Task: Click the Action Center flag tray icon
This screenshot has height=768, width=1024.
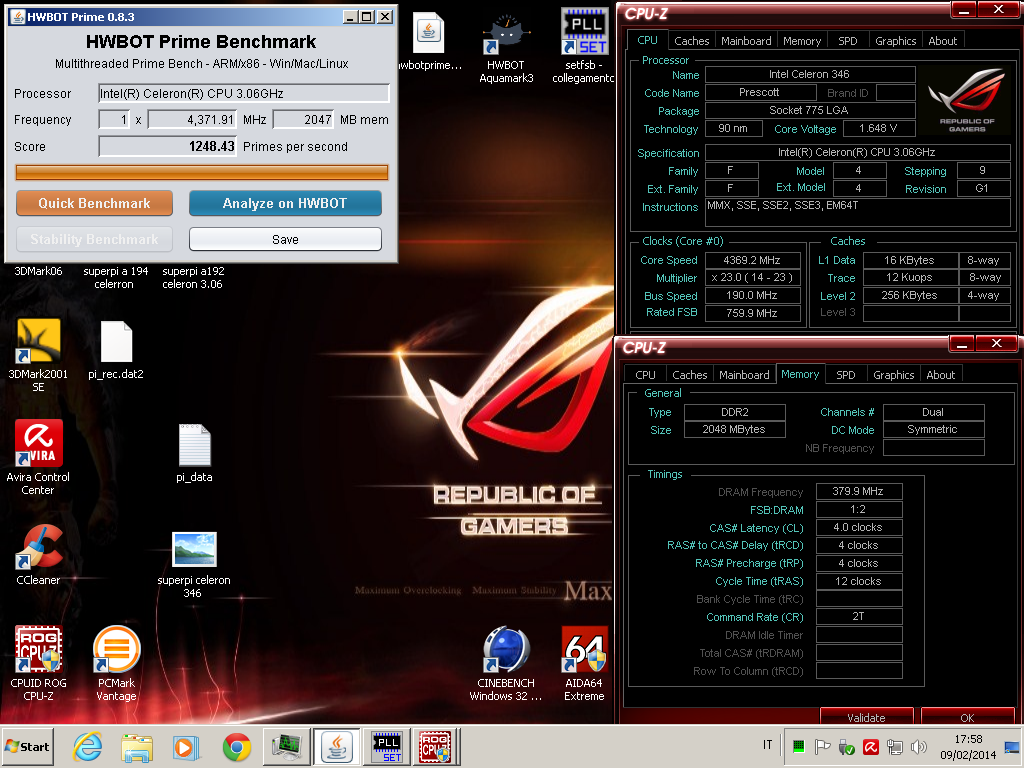Action: [x=822, y=746]
